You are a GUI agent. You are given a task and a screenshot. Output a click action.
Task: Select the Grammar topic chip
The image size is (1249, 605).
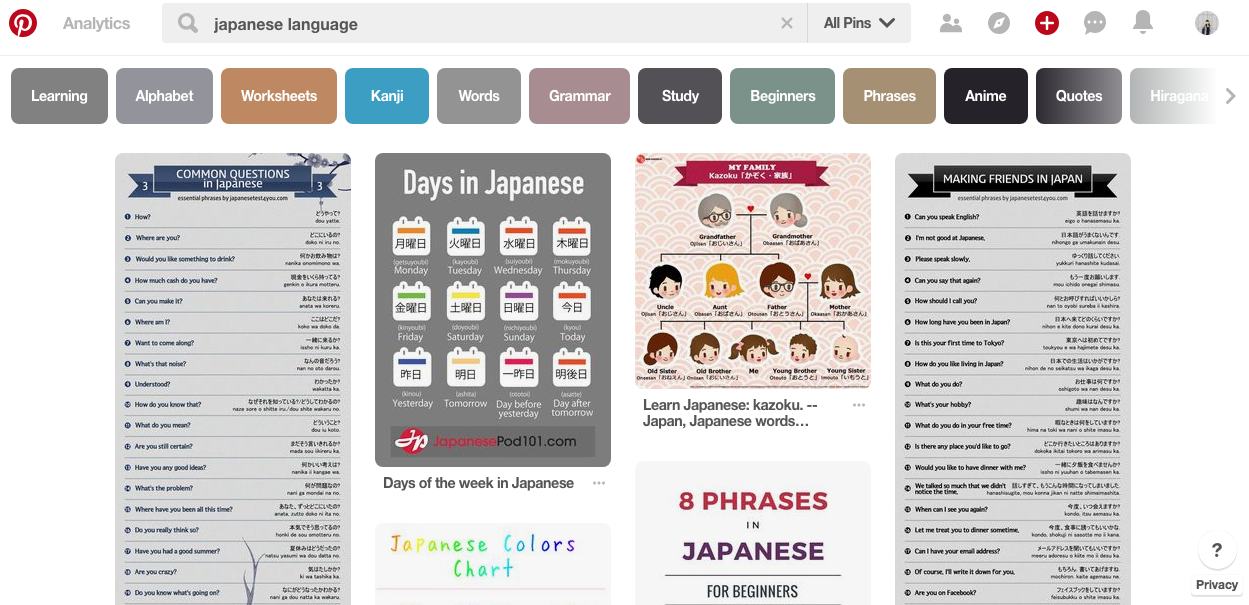tap(579, 96)
